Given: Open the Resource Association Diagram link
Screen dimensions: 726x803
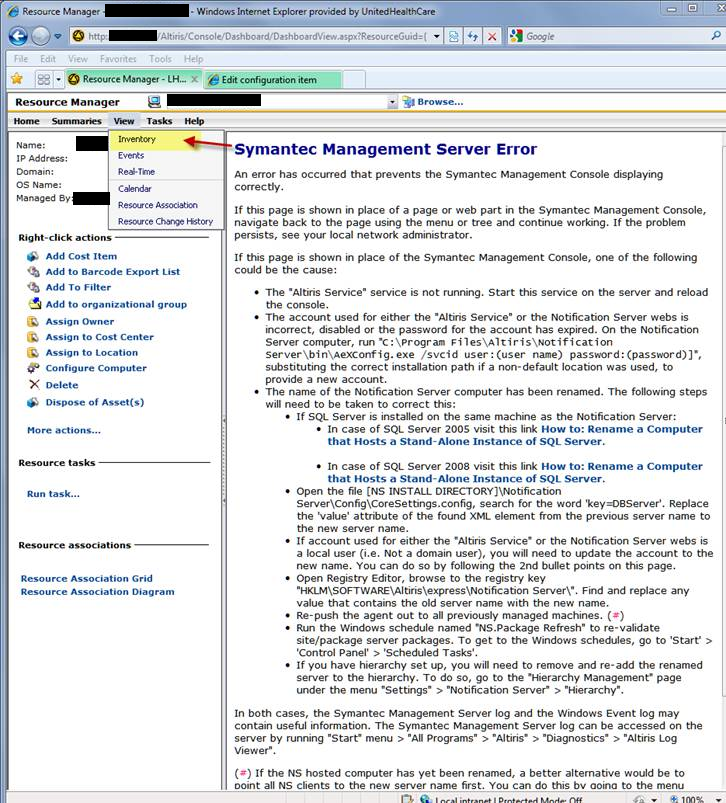Looking at the screenshot, I should click(97, 592).
